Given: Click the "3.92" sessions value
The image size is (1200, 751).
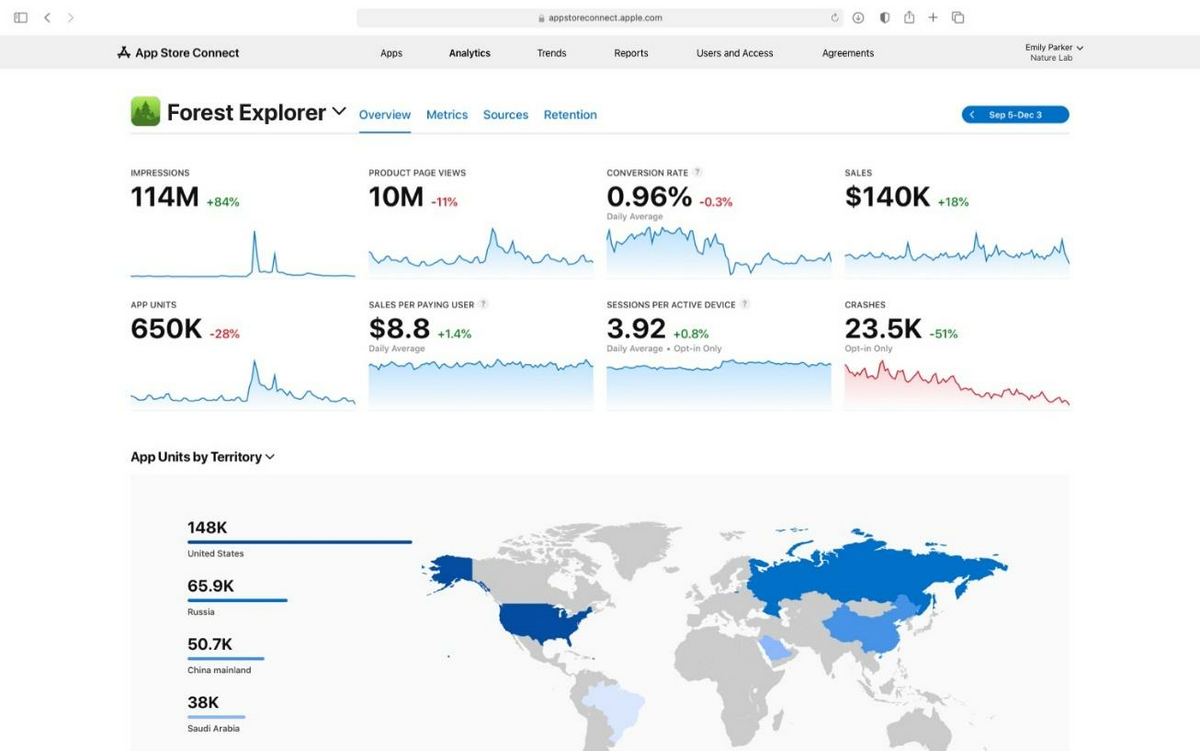Looking at the screenshot, I should pos(636,328).
